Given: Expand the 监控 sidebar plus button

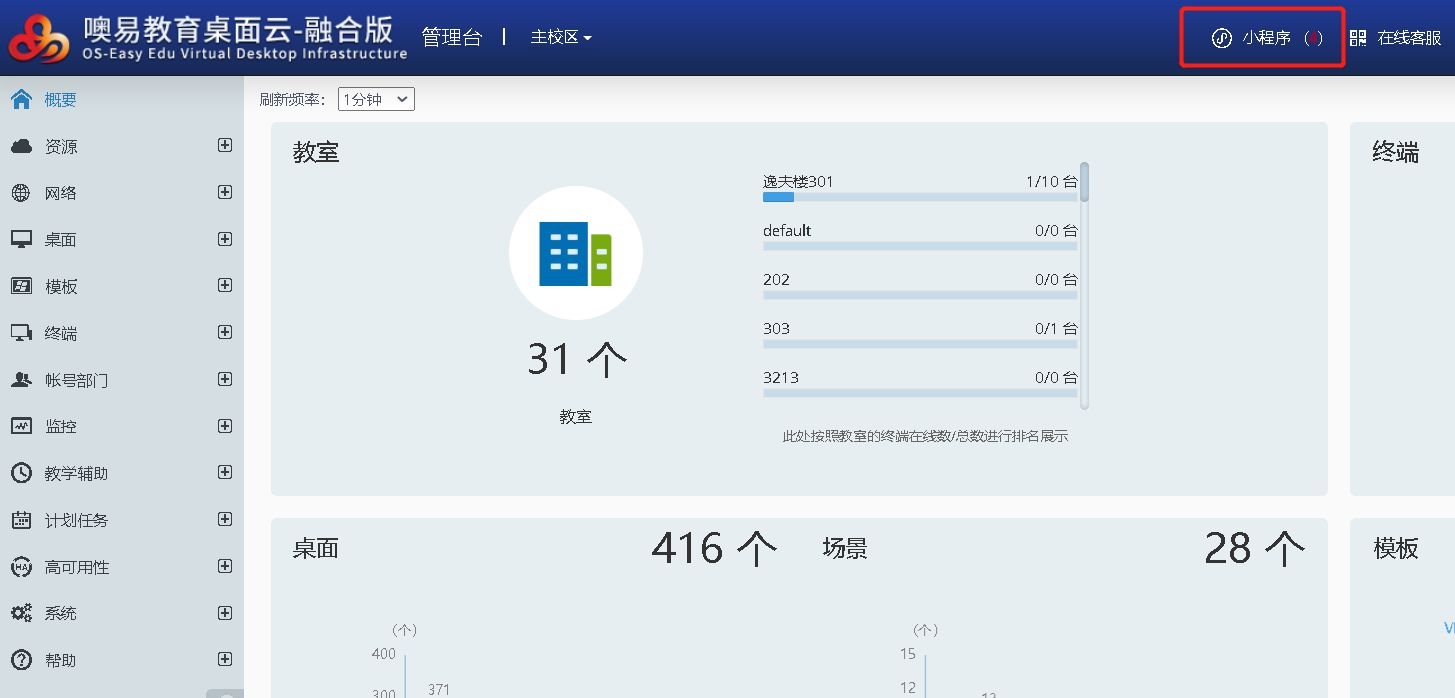Looking at the screenshot, I should 225,426.
